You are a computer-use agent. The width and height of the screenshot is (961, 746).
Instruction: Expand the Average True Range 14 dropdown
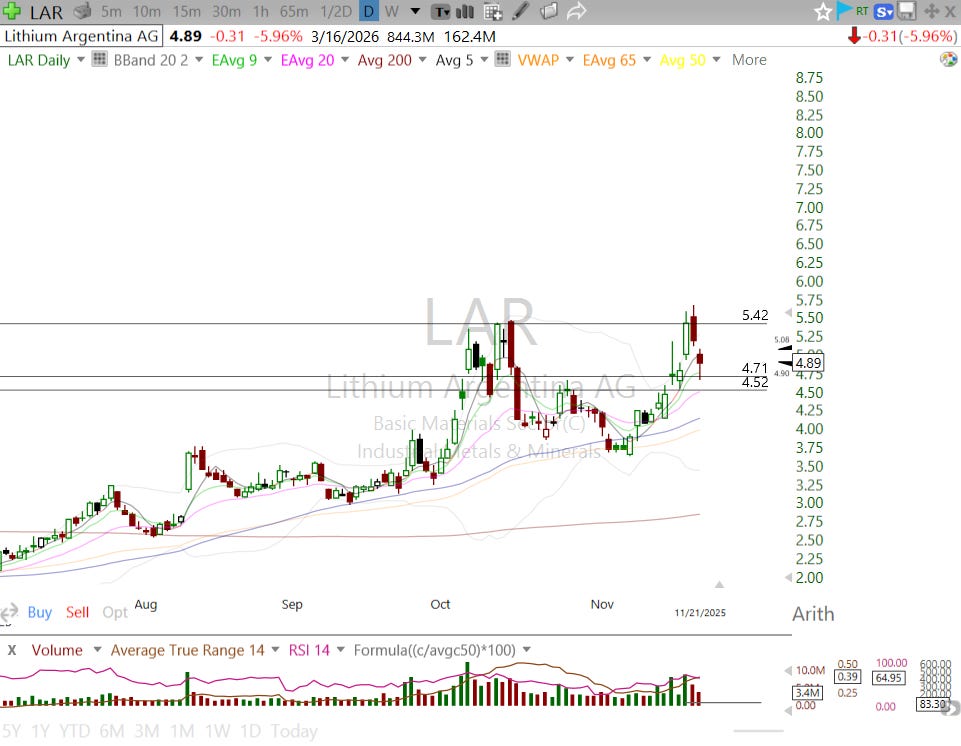click(x=275, y=650)
